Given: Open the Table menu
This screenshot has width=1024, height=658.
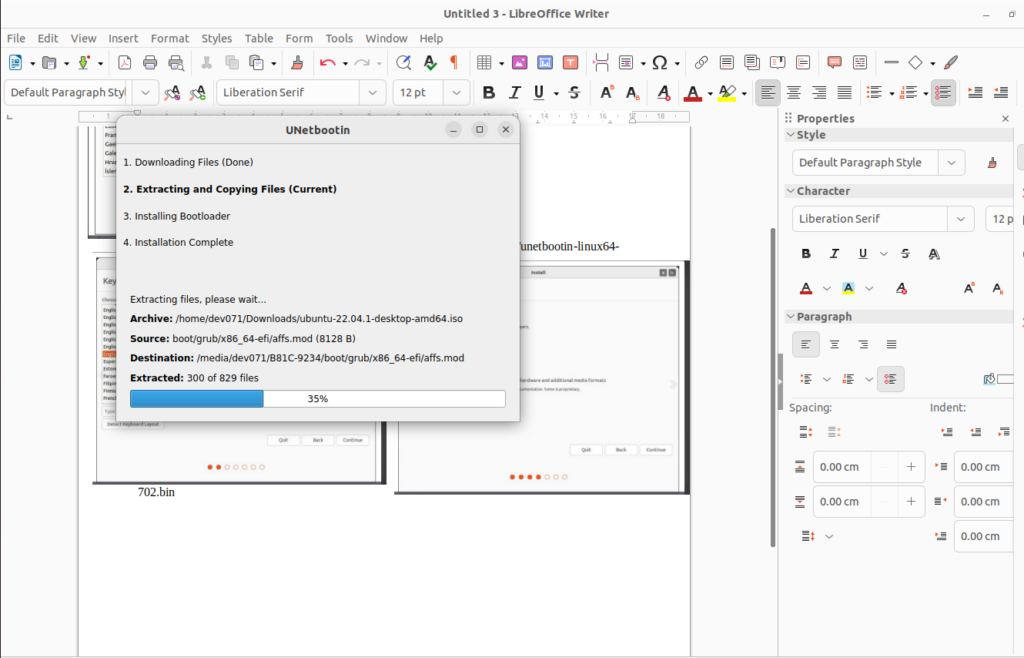Looking at the screenshot, I should [x=259, y=39].
